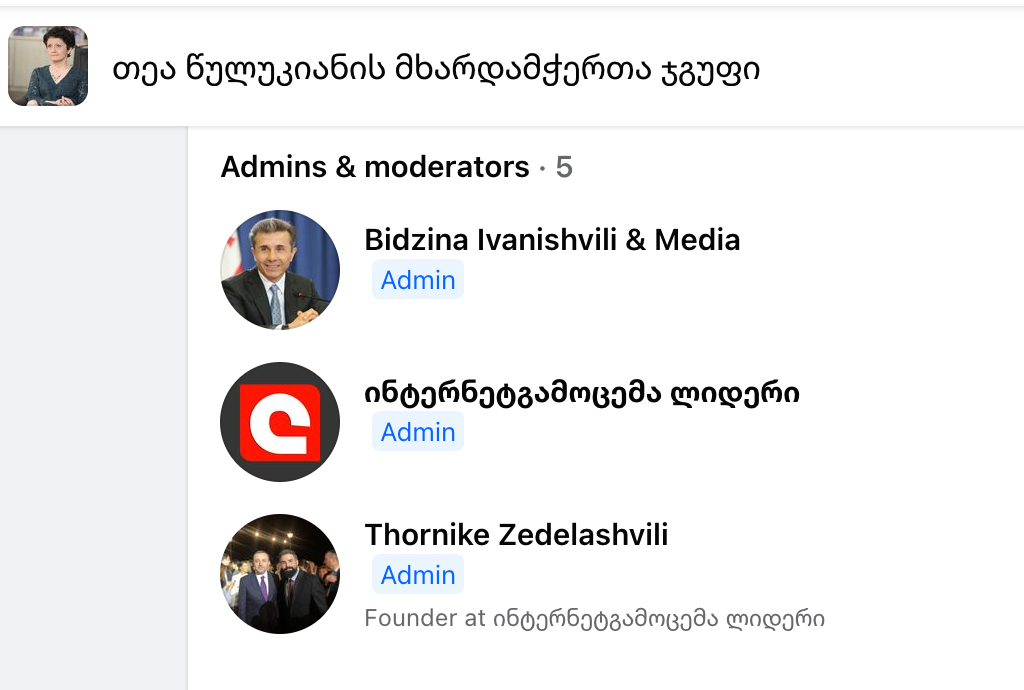Viewport: 1024px width, 690px height.
Task: Select the Admins & moderators heading
Action: click(375, 167)
